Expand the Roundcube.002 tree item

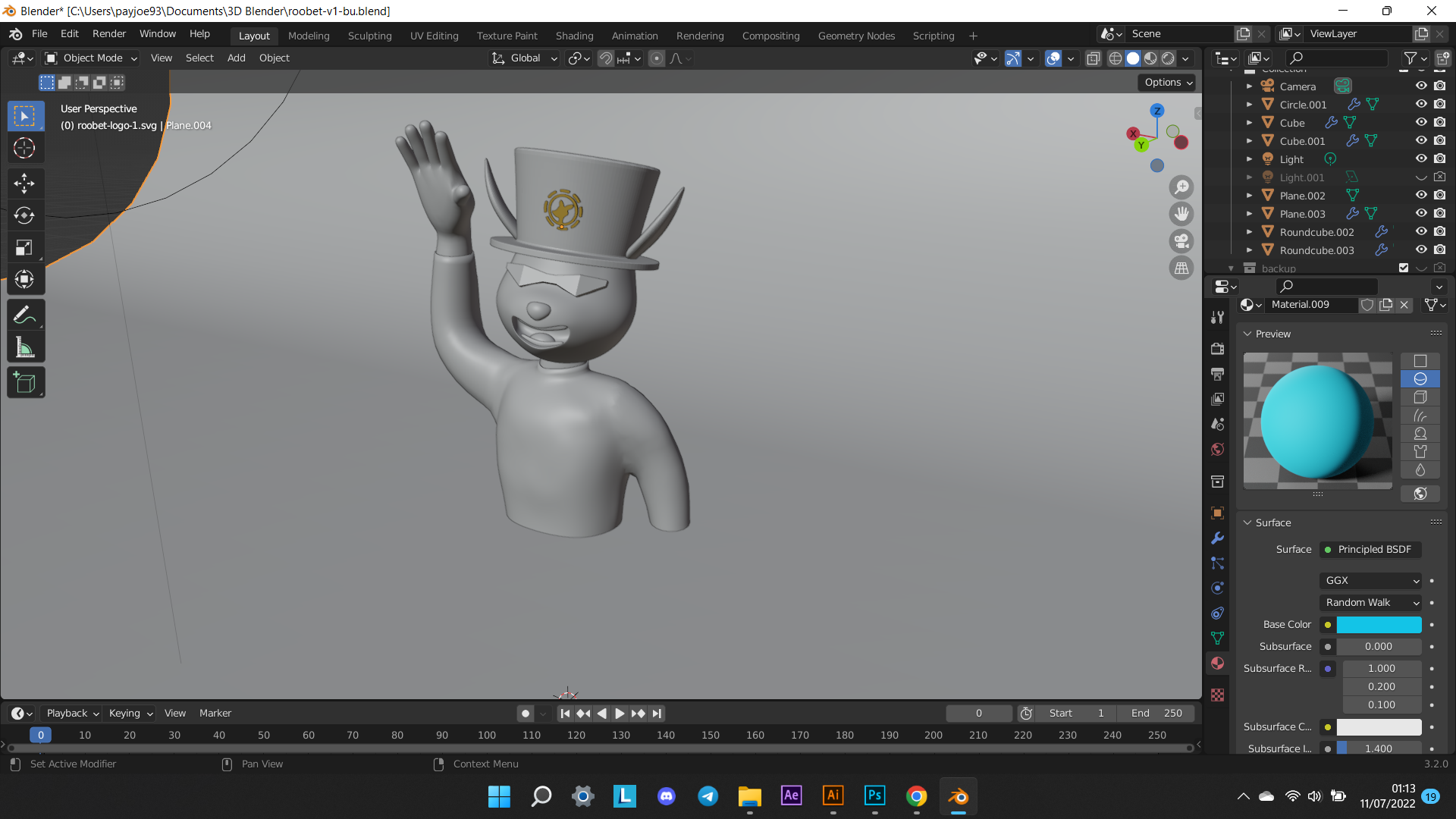coord(1249,232)
